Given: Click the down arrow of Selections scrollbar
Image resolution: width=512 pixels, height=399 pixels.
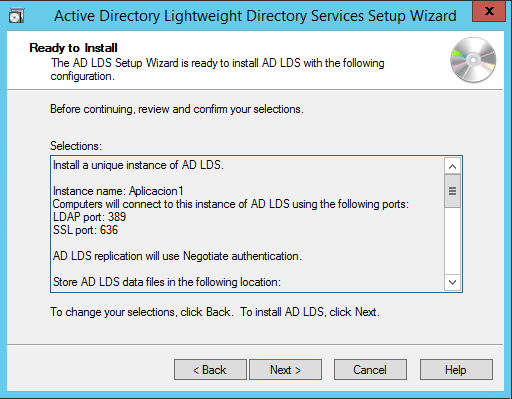Looking at the screenshot, I should click(x=452, y=282).
